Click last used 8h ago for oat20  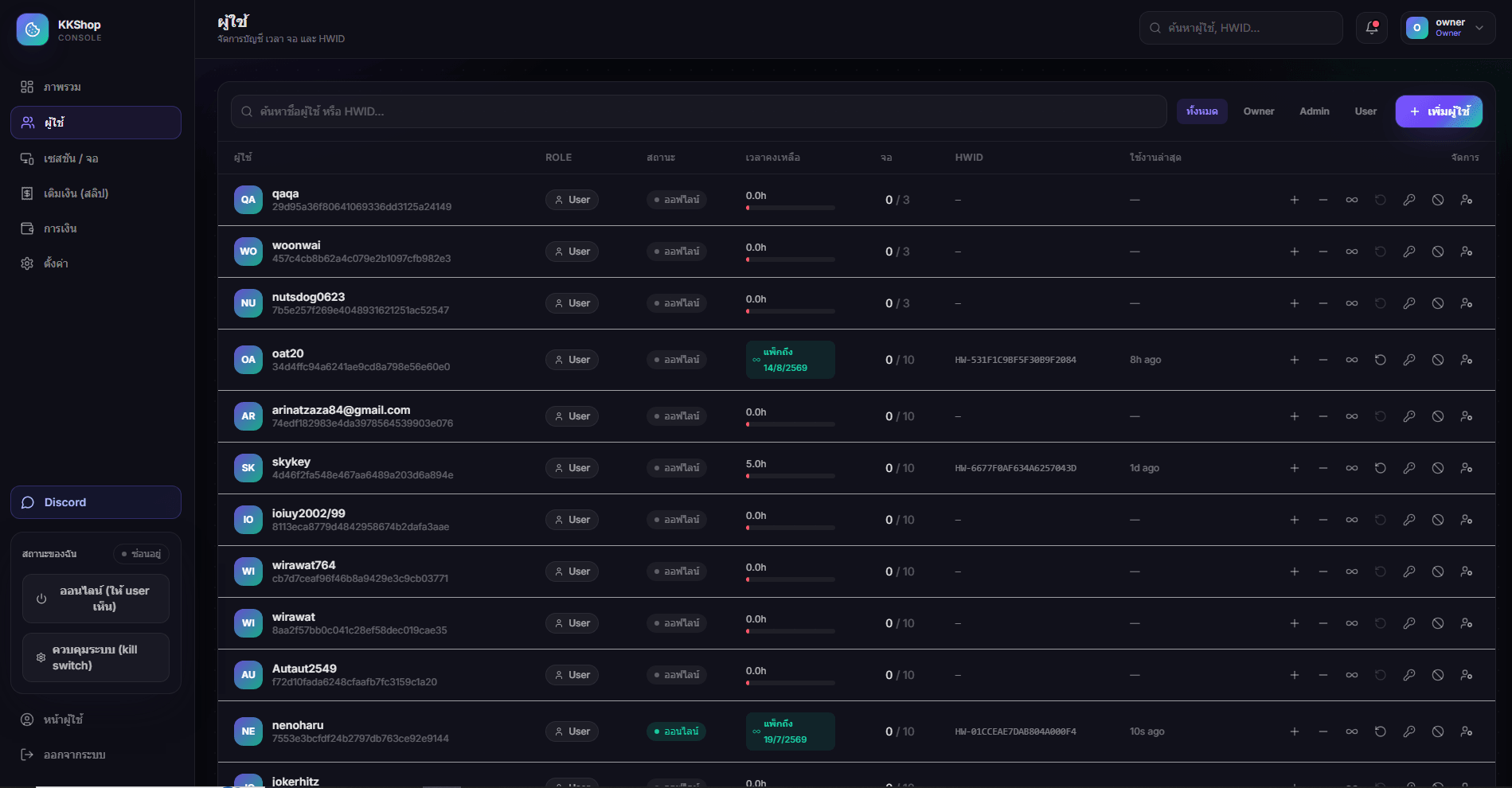pyautogui.click(x=1145, y=360)
